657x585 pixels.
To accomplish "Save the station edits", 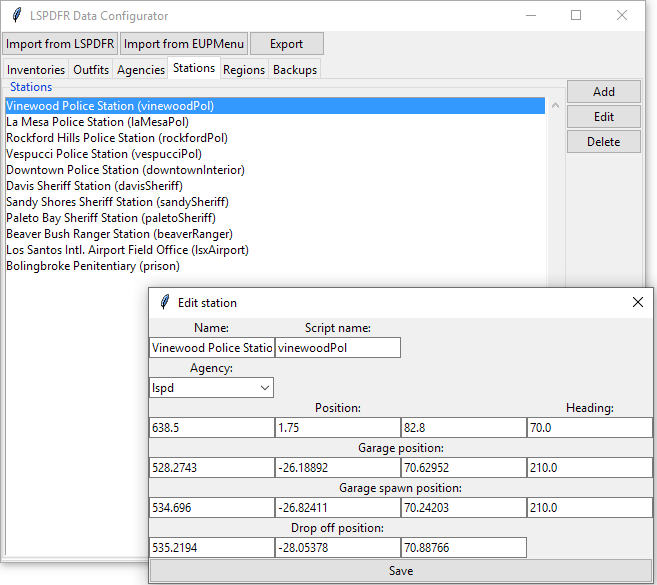I will tap(400, 571).
